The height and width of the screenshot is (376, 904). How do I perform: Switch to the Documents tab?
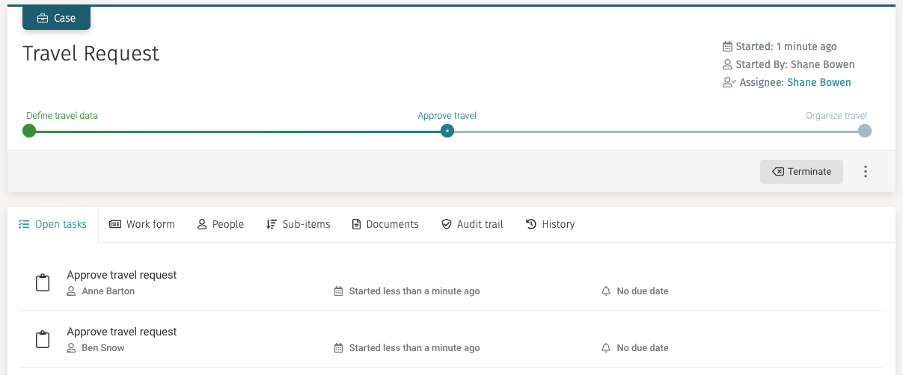(385, 224)
